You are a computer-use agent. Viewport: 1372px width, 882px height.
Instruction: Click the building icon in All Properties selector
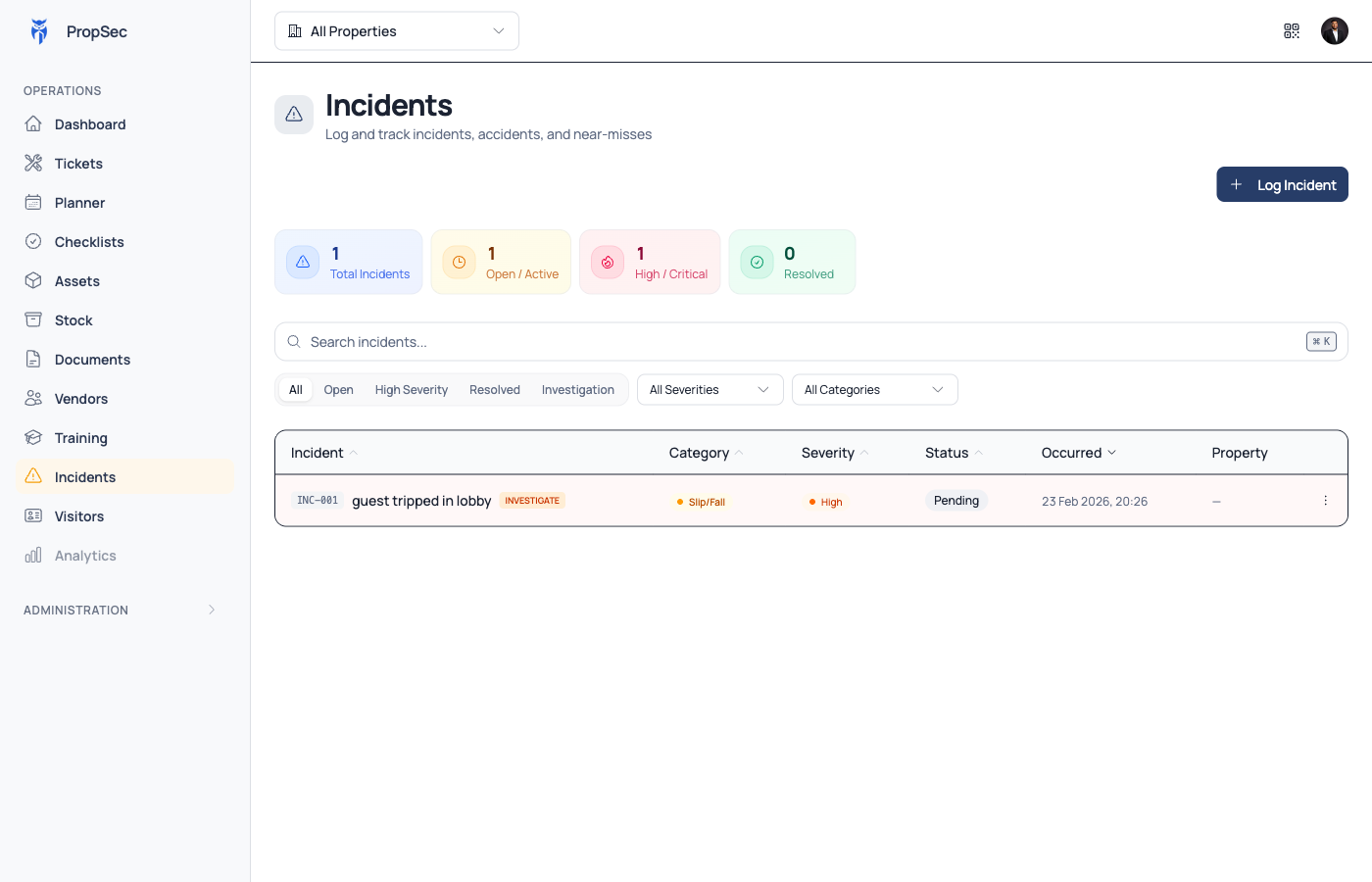[295, 31]
